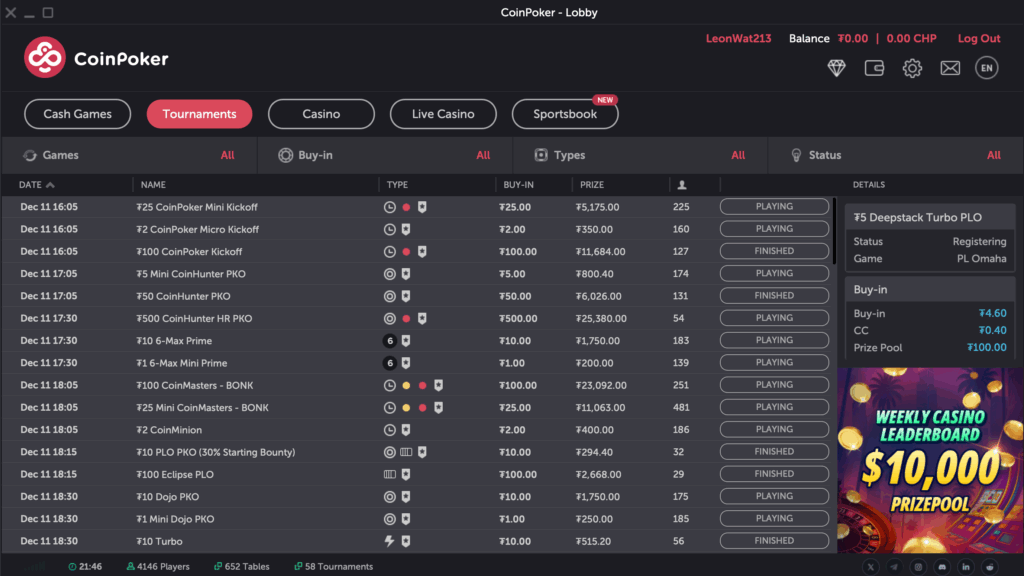Image resolution: width=1024 pixels, height=576 pixels.
Task: Open the wallet cashier icon
Action: click(x=874, y=68)
